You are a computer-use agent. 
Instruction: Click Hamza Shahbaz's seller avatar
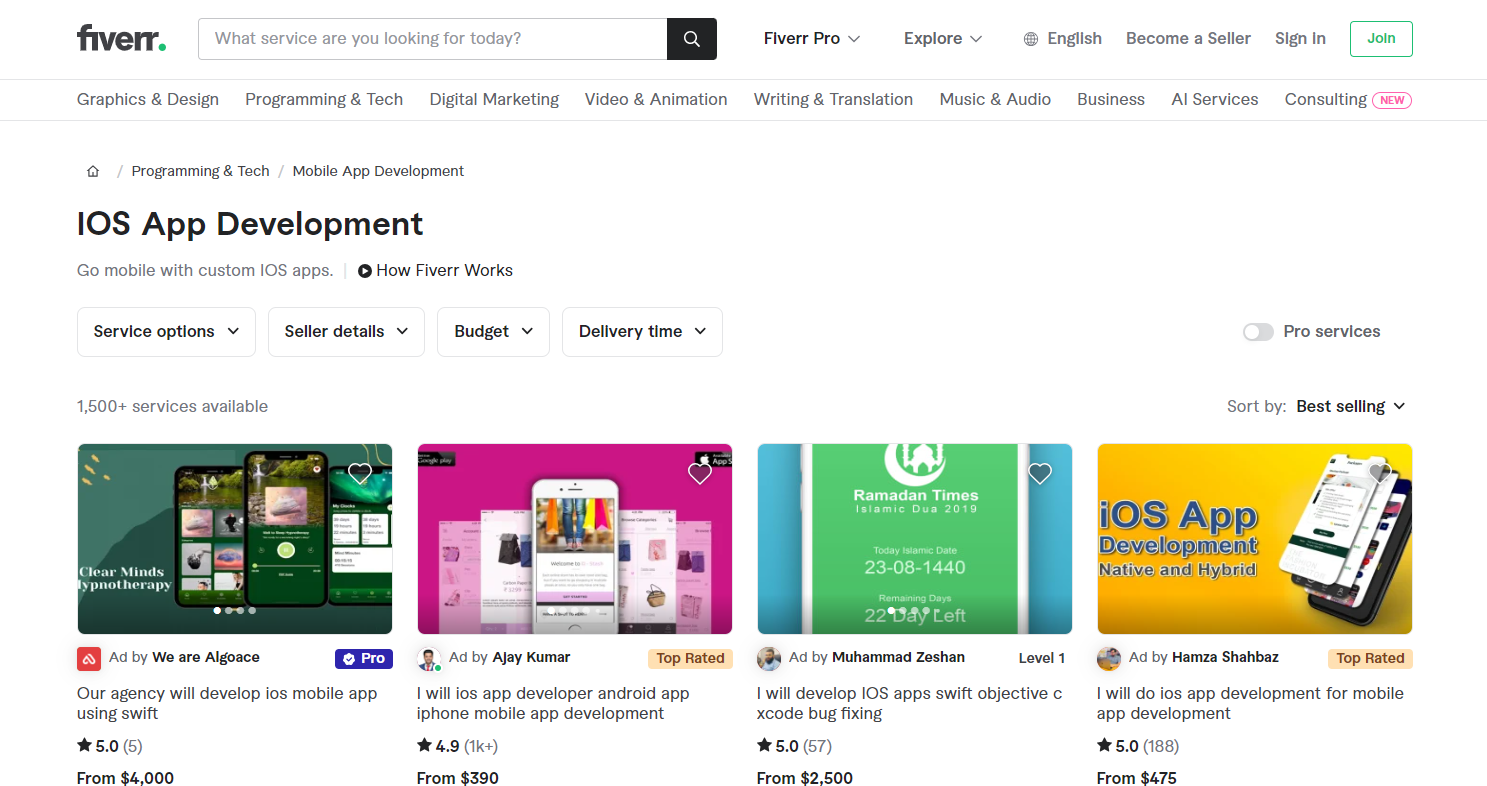tap(1109, 658)
